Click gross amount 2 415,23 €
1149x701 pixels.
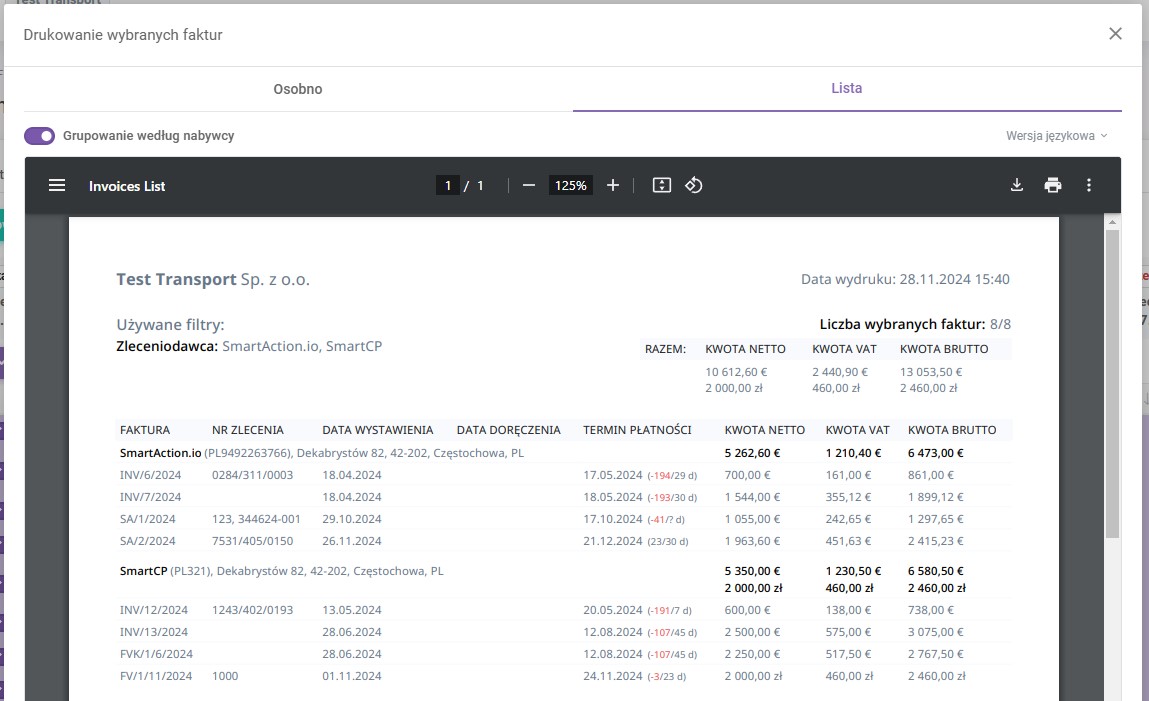[x=936, y=541]
